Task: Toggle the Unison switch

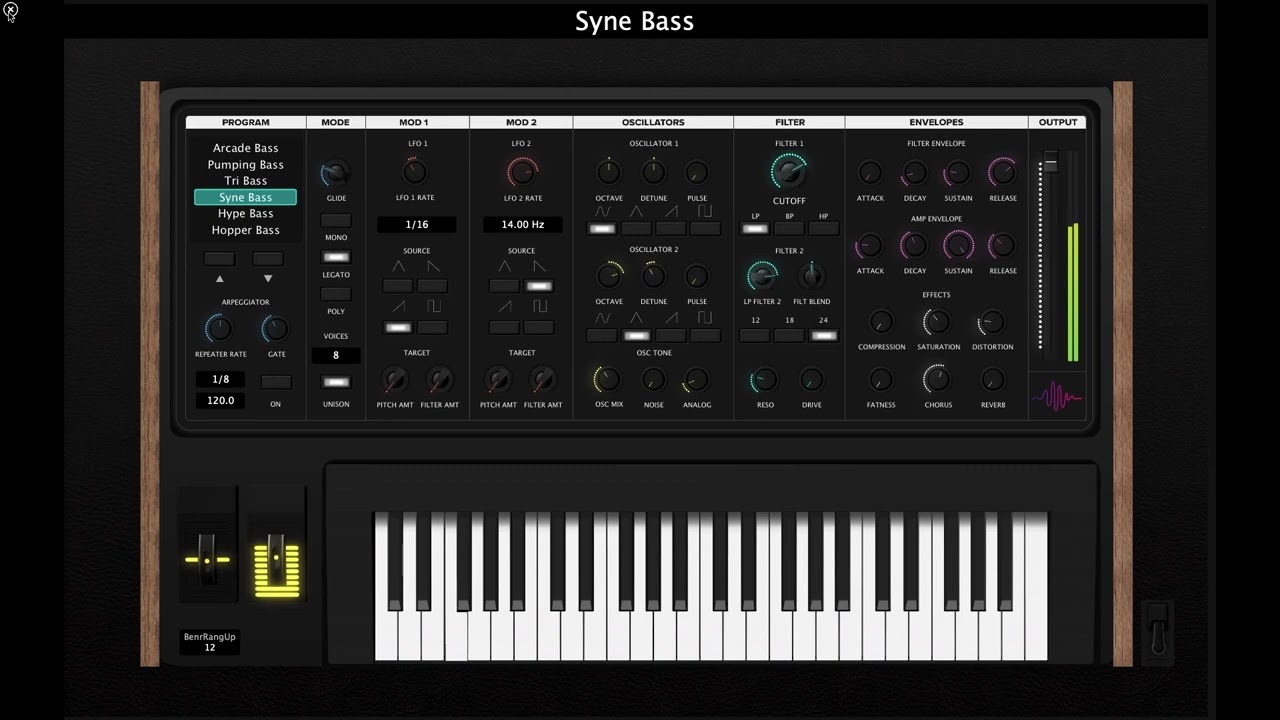Action: pyautogui.click(x=336, y=382)
